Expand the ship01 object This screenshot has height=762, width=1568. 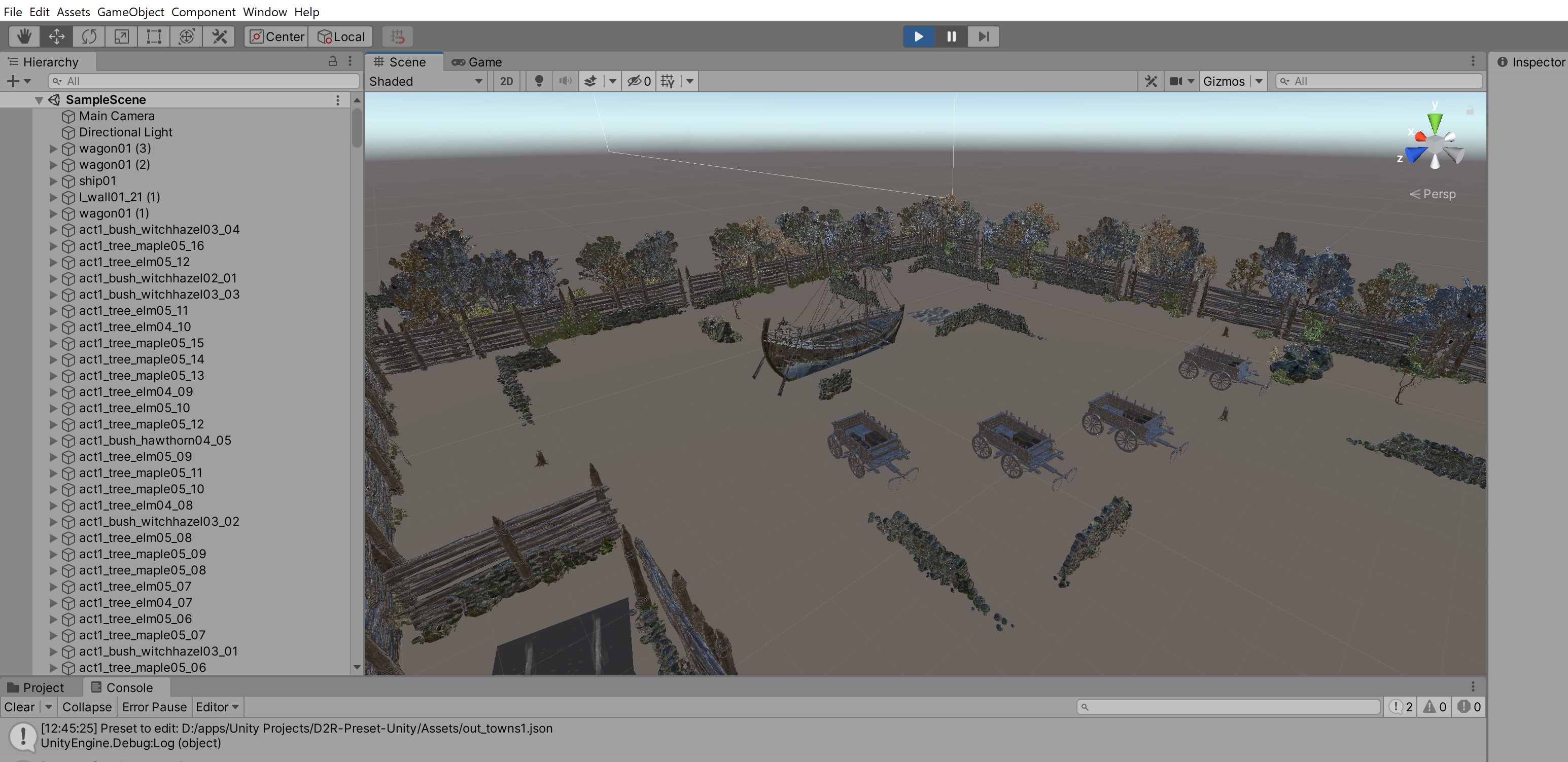[53, 180]
